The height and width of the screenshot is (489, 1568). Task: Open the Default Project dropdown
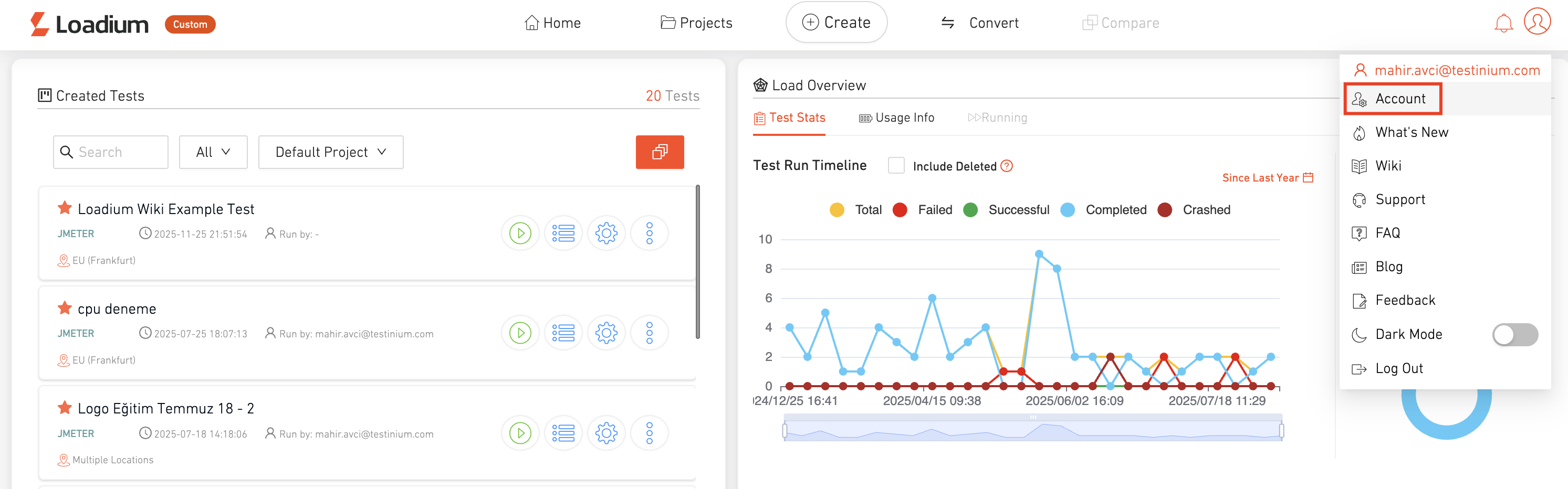tap(330, 152)
